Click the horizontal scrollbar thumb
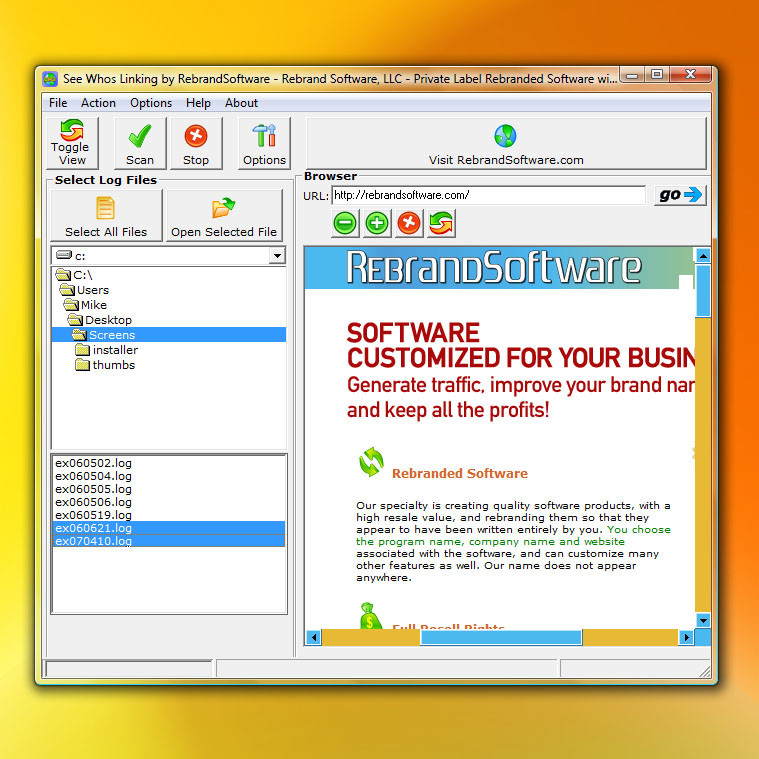759x759 pixels. [x=501, y=637]
